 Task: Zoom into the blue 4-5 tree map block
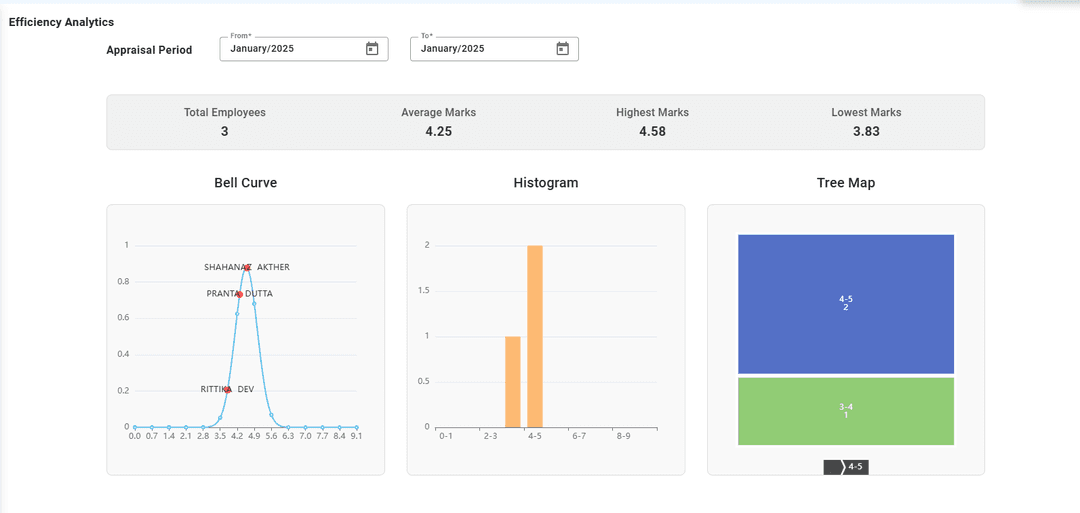coord(845,304)
